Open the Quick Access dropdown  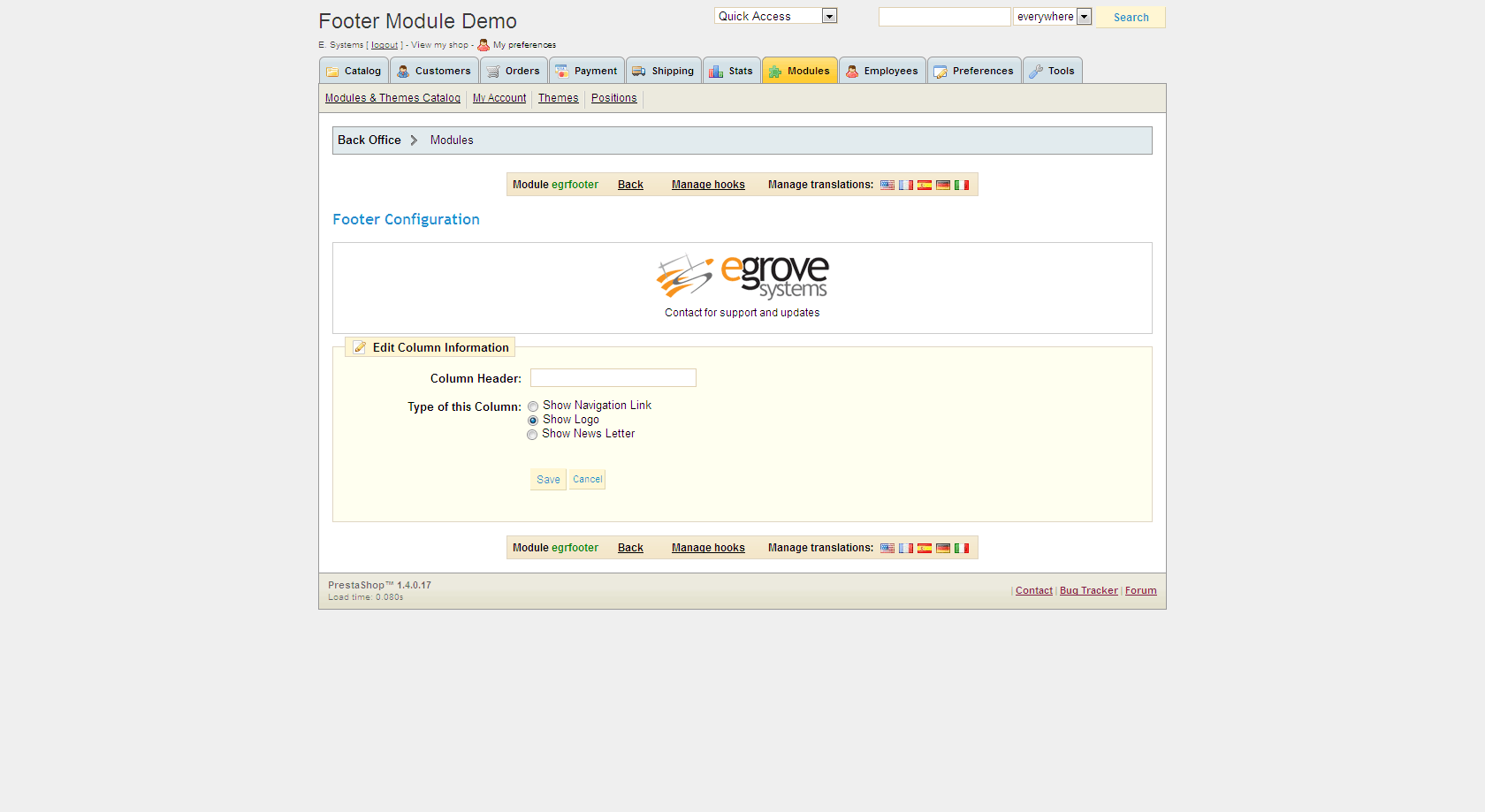(x=775, y=16)
